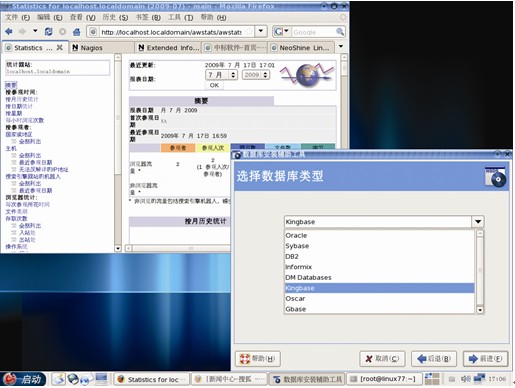Click the workspace switcher in taskbar
Viewport: 515px width, 388px height.
coord(432,379)
